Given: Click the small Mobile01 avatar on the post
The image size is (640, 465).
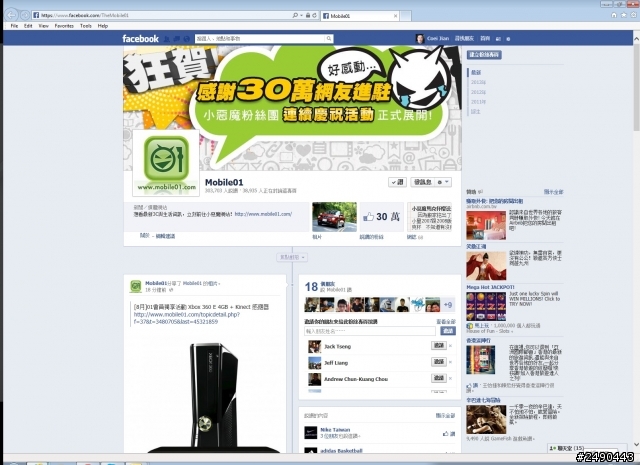Looking at the screenshot, I should pos(136,286).
